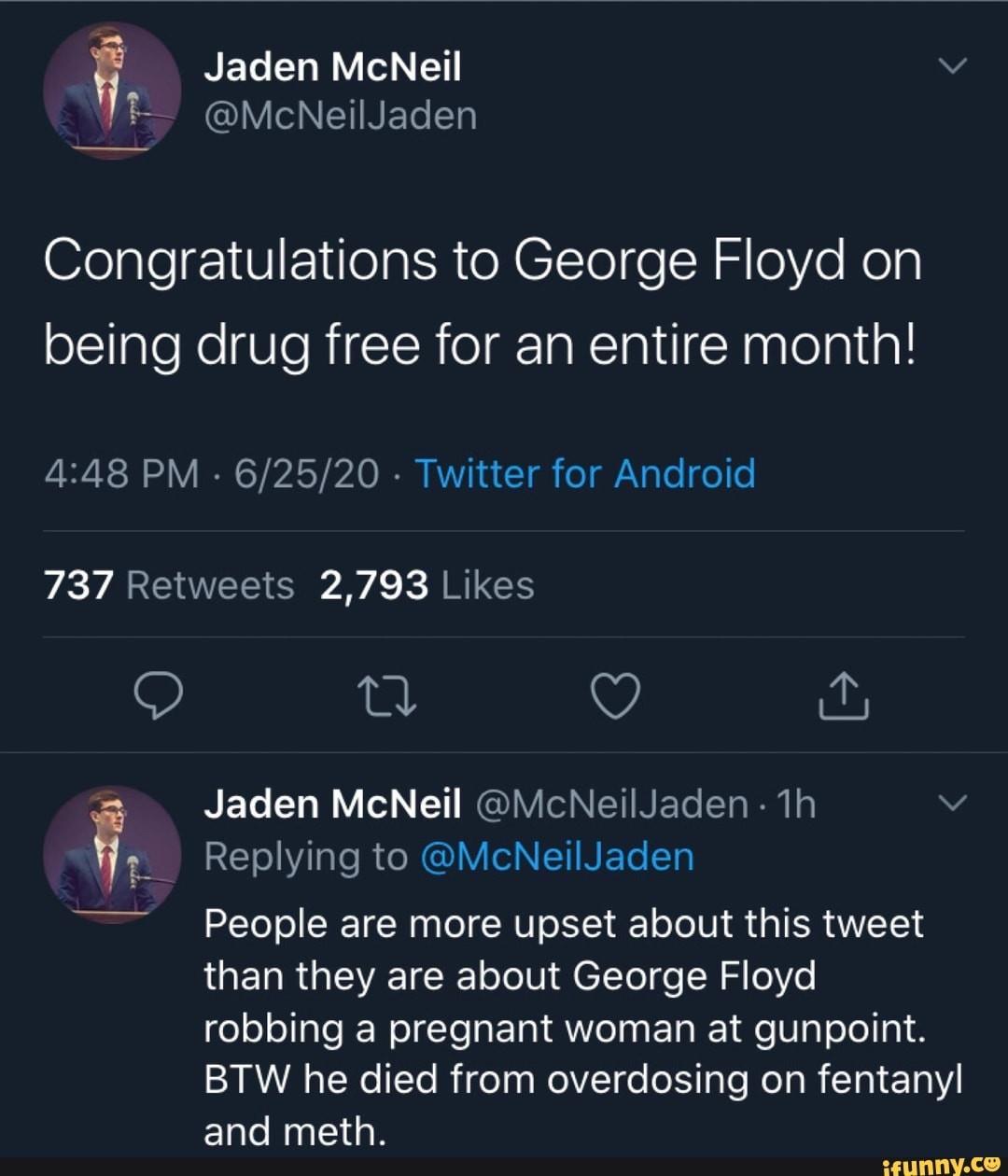Tap the 4:48 PM 6/25/20 timestamp
Image resolution: width=1008 pixels, height=1176 pixels.
coord(211,474)
